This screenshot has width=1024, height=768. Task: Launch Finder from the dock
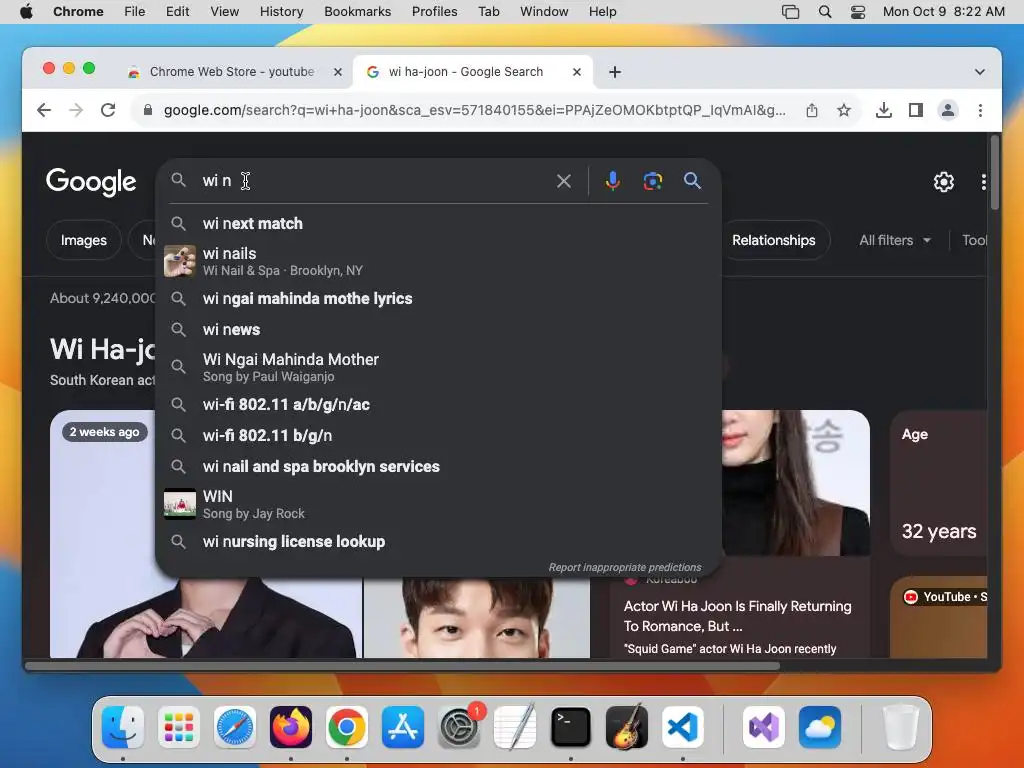point(123,727)
